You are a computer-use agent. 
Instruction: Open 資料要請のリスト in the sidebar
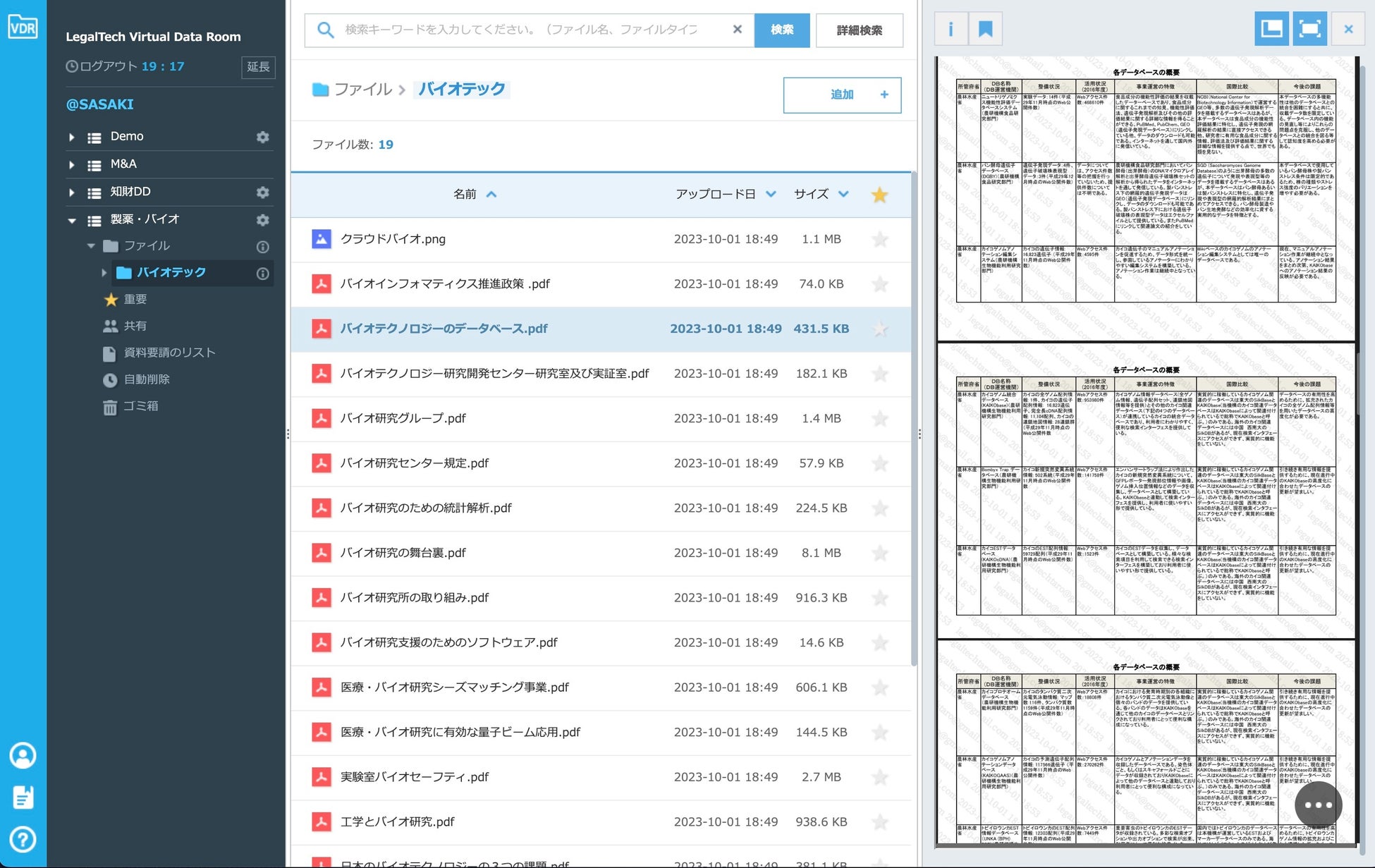click(169, 353)
